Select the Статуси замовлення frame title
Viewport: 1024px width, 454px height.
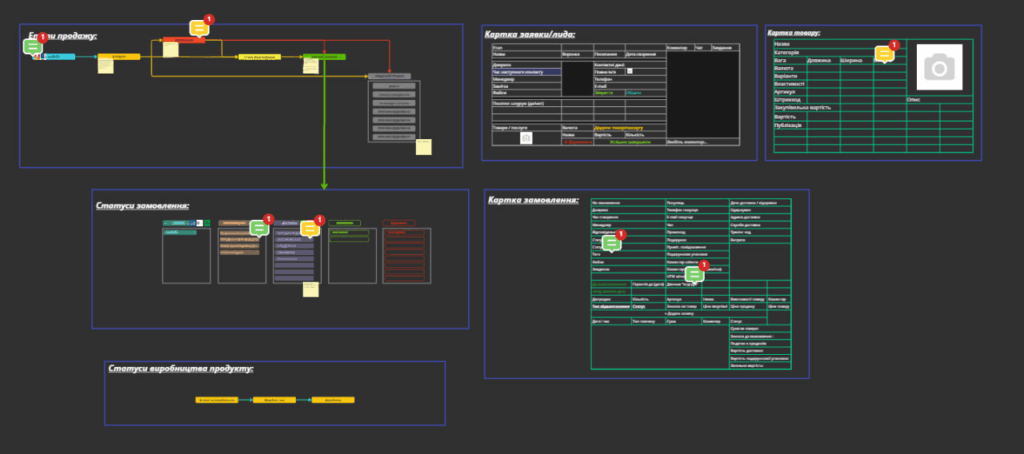142,206
